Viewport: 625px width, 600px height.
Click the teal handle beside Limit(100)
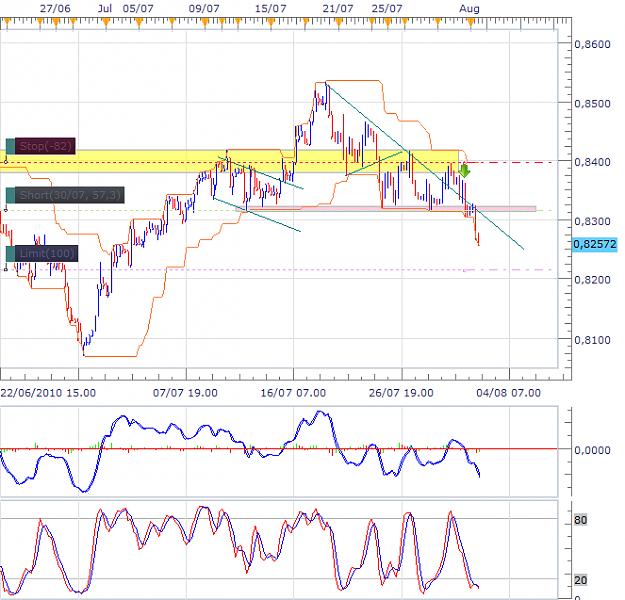point(10,254)
